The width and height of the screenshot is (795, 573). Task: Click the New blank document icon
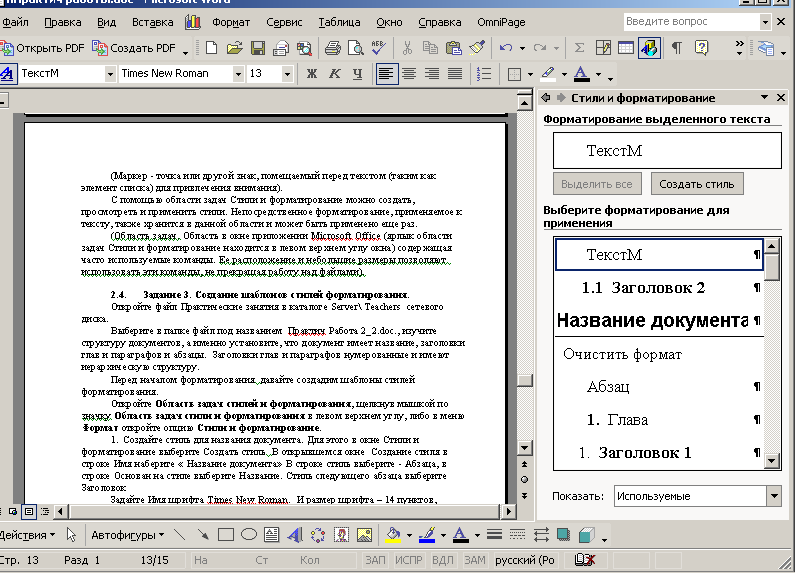tap(211, 48)
